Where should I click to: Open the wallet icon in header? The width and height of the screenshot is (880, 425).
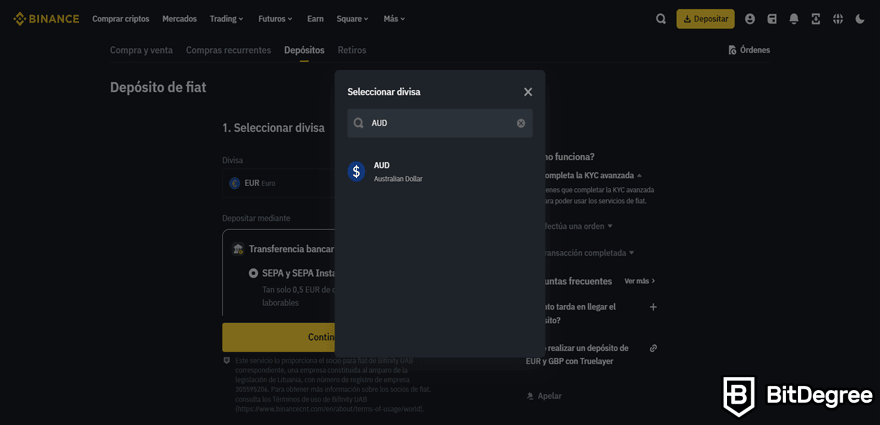point(772,19)
